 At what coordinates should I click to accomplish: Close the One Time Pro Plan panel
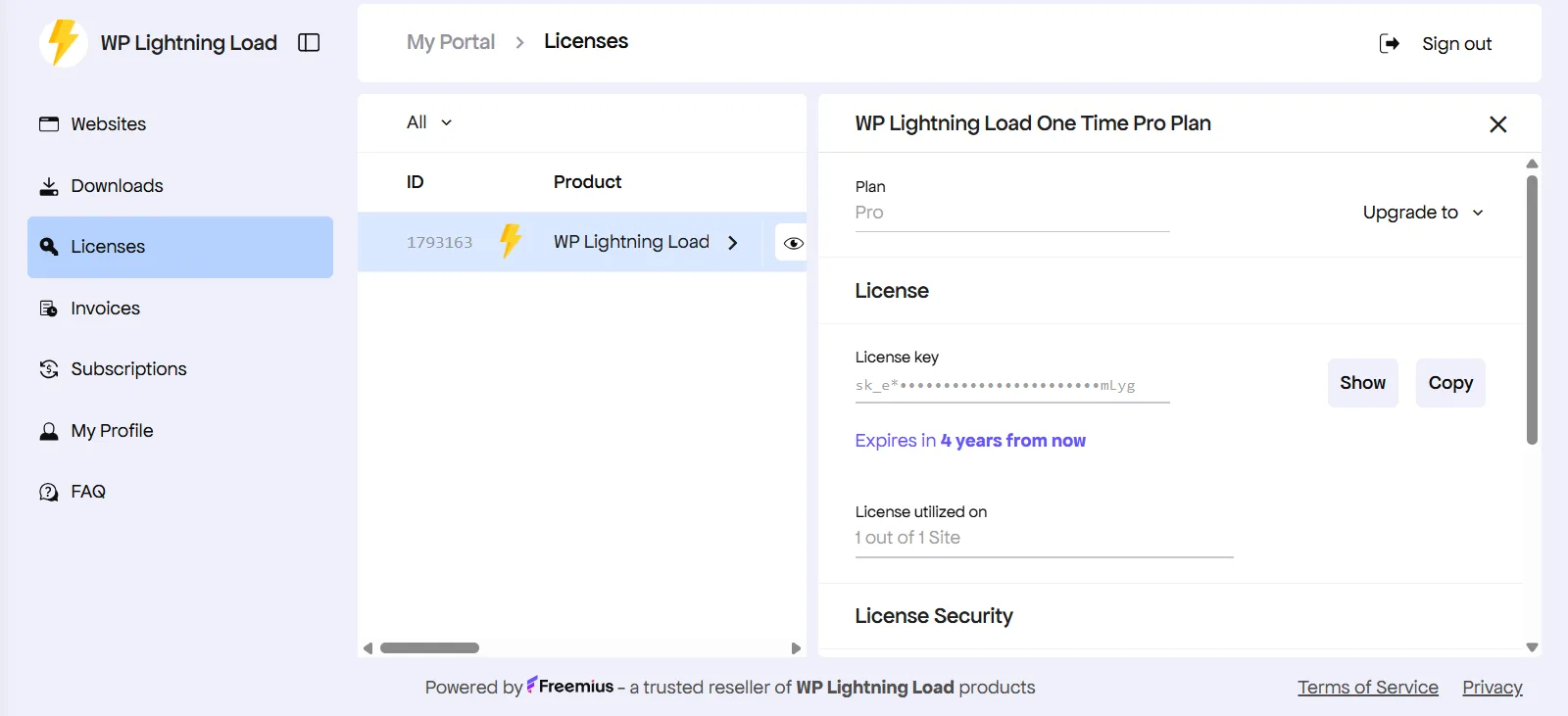(x=1497, y=124)
